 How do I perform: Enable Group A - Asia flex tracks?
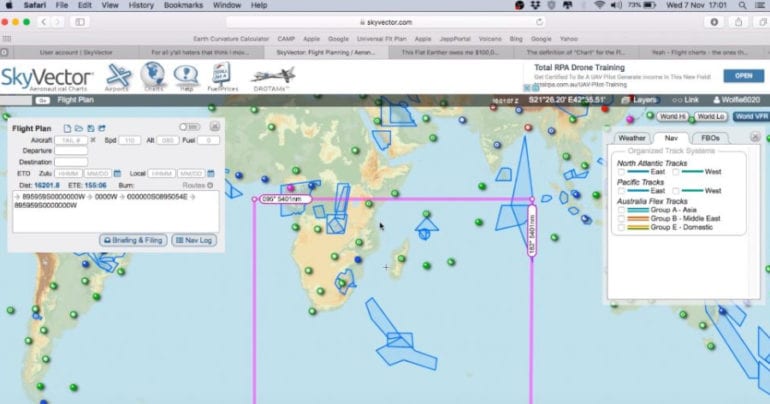point(622,210)
